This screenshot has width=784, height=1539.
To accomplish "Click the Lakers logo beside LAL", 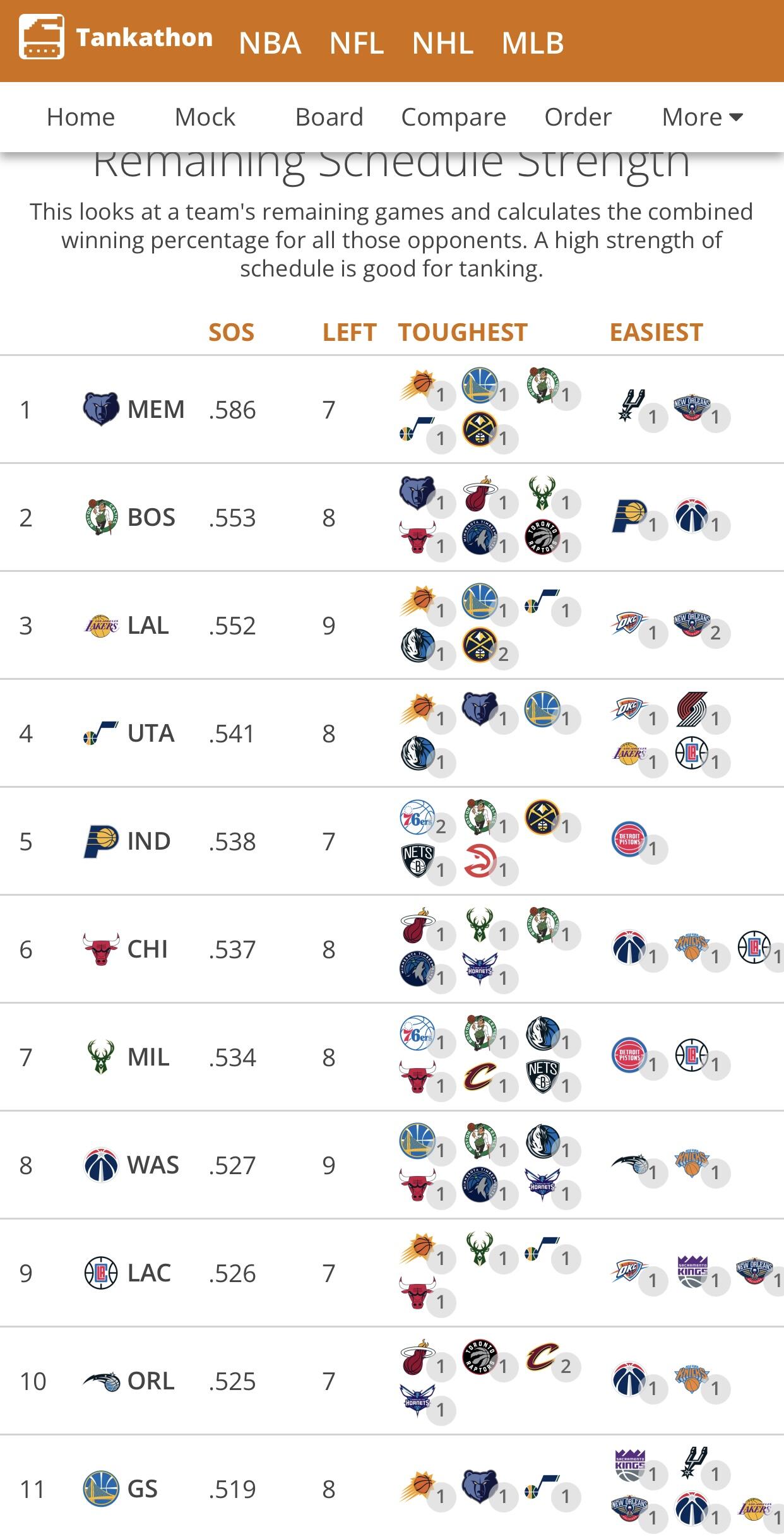I will coord(101,626).
